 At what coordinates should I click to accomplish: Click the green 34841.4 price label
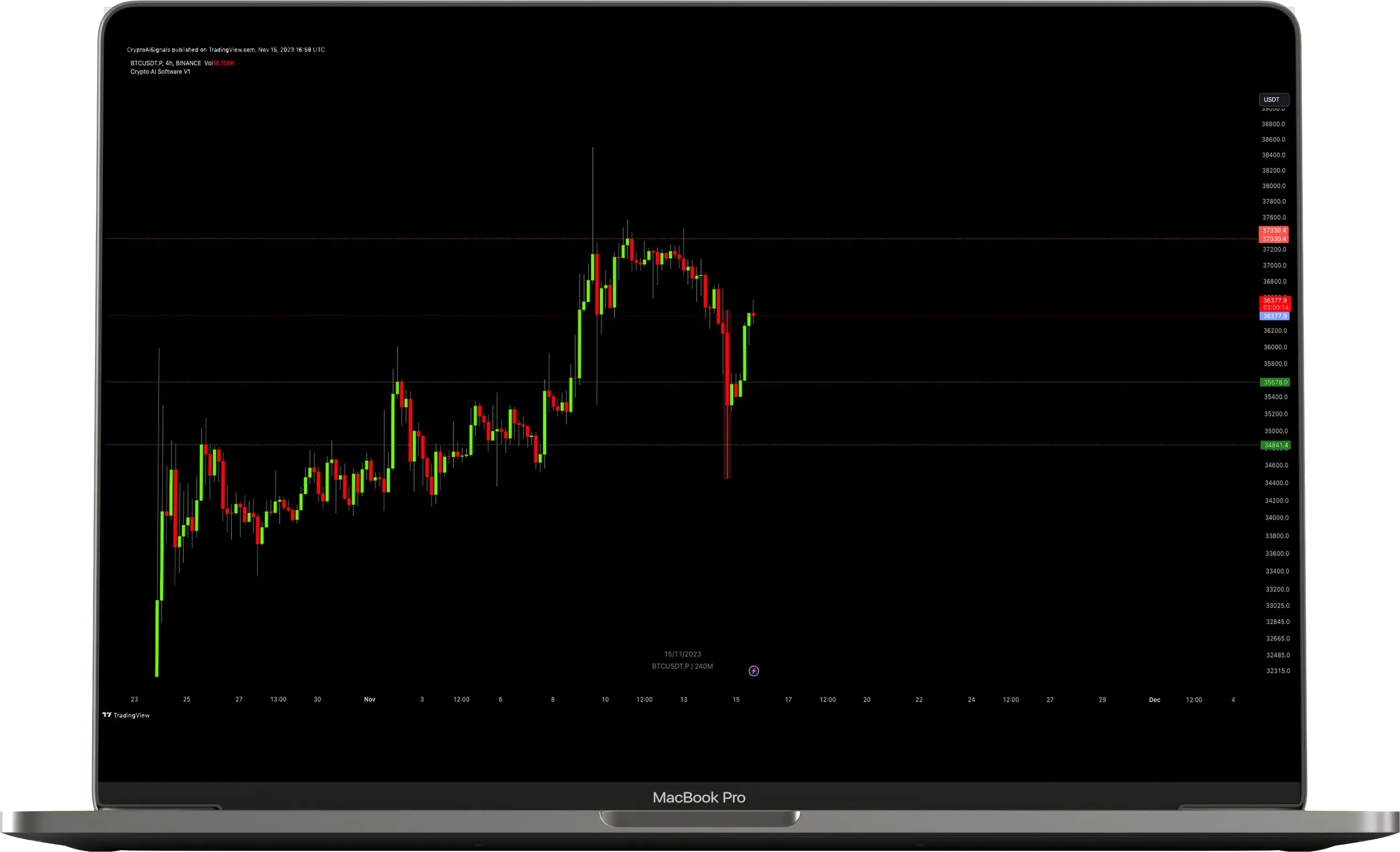point(1275,445)
